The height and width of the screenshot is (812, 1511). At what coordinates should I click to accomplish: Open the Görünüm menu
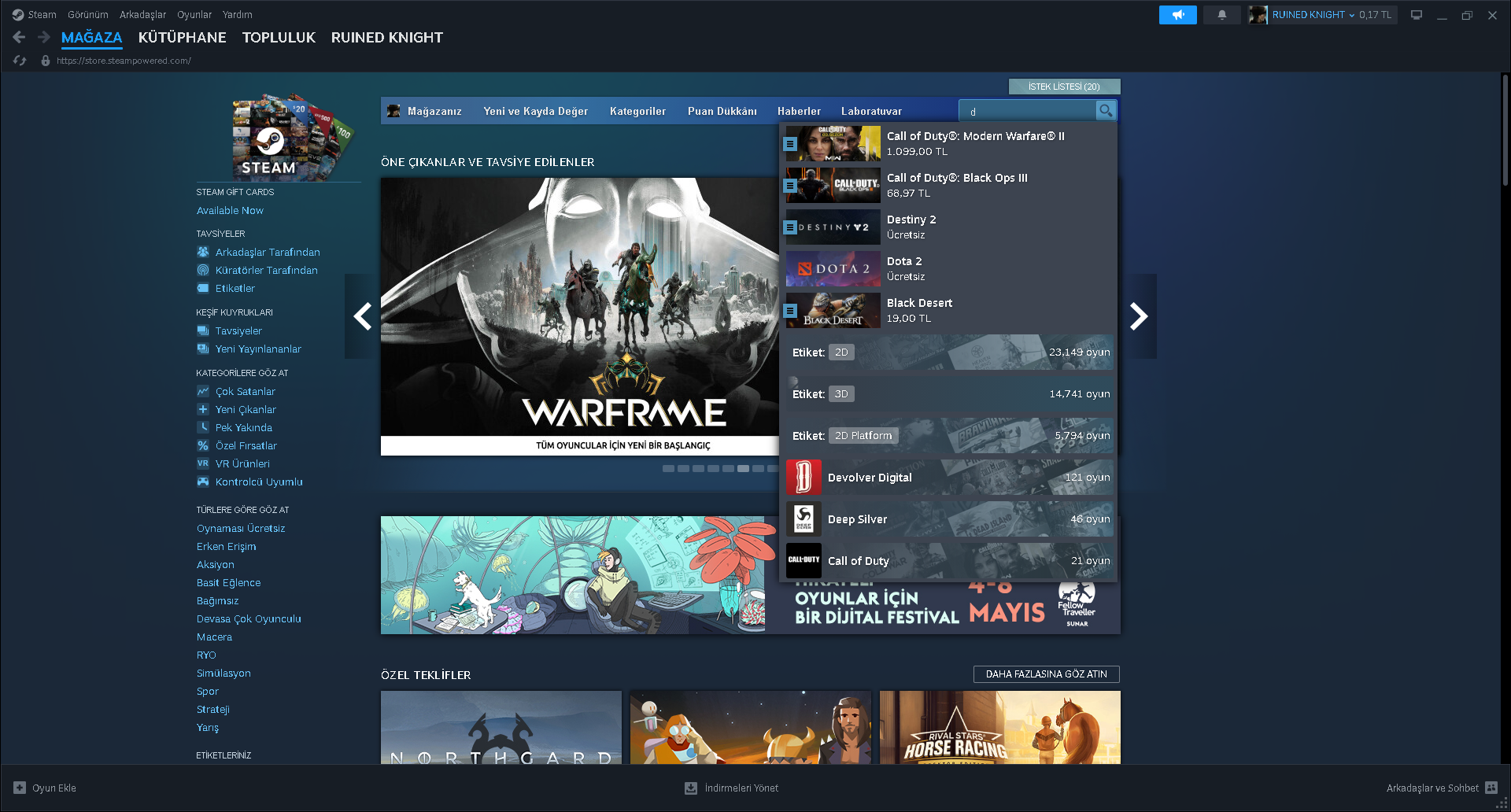[88, 15]
